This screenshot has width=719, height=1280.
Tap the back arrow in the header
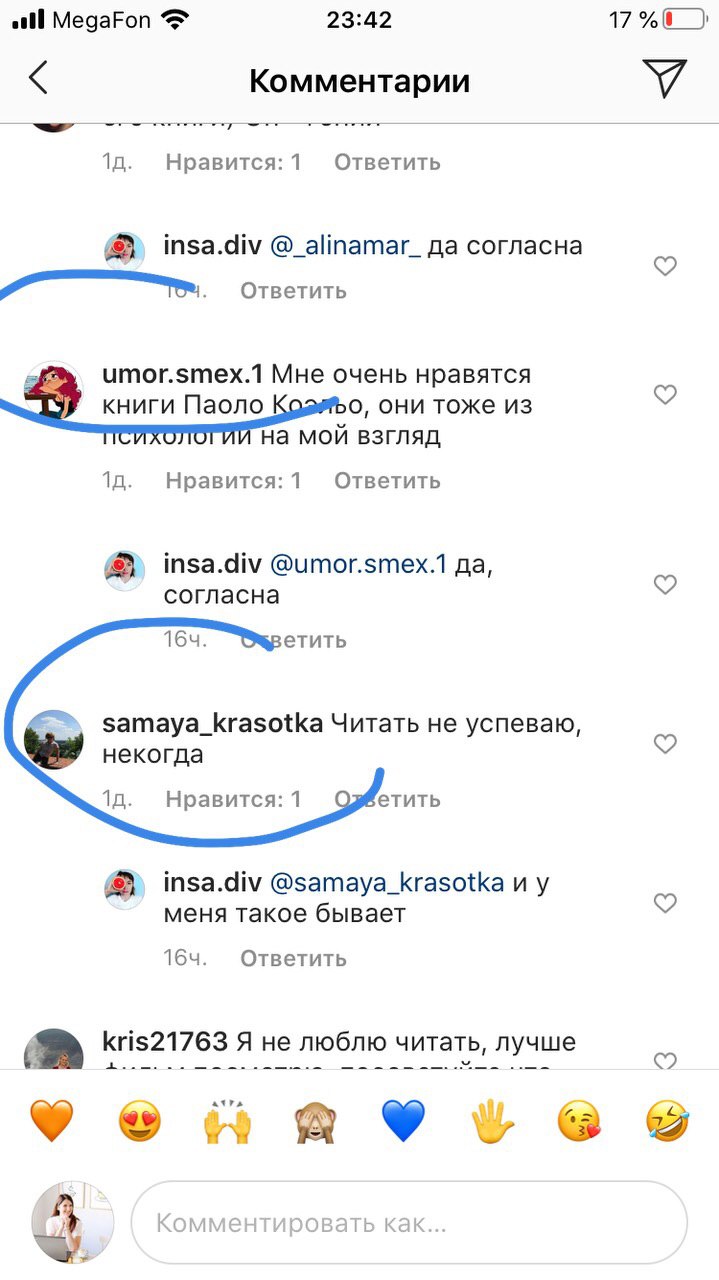click(x=38, y=78)
